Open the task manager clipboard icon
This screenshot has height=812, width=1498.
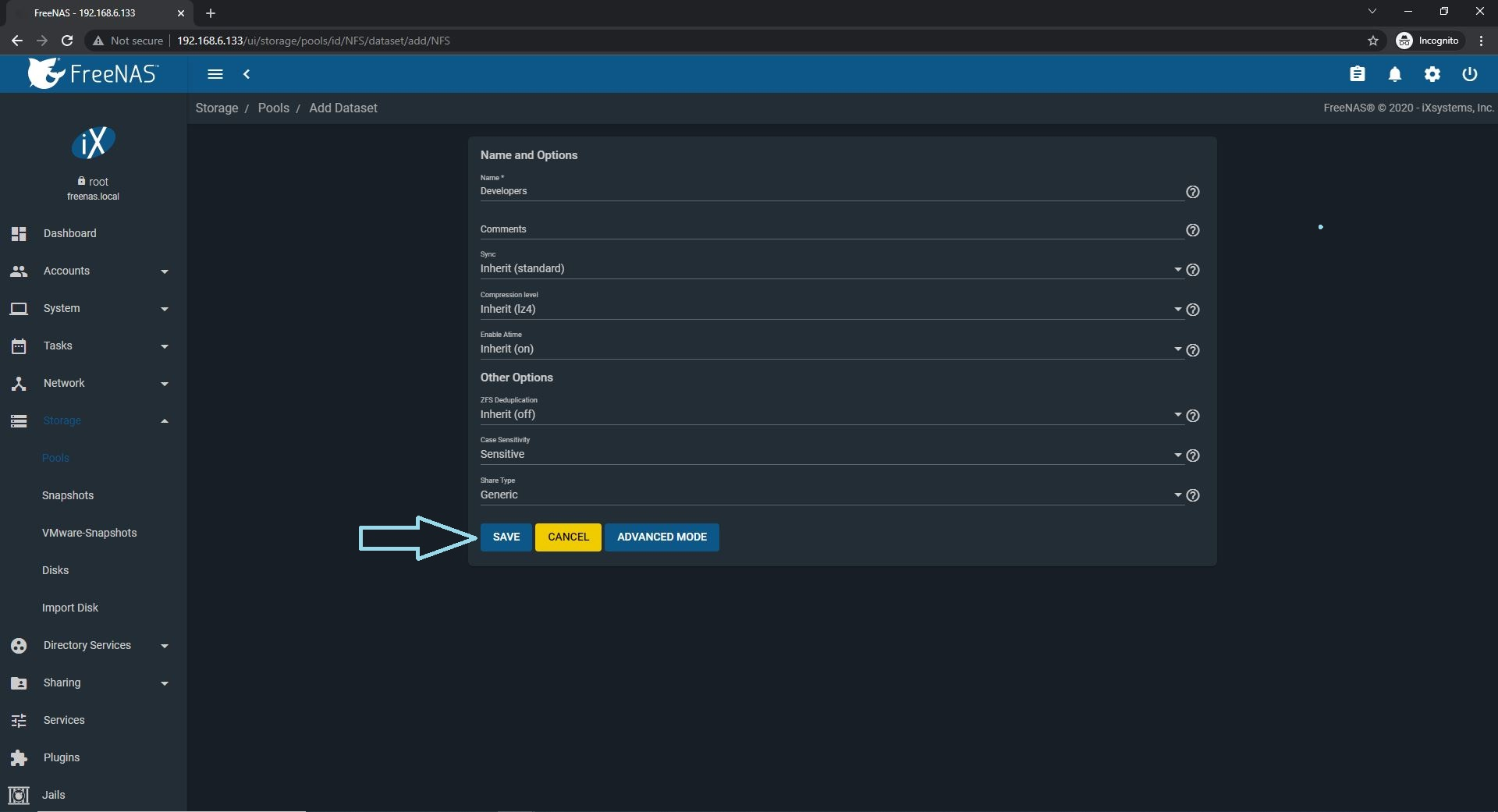click(x=1358, y=74)
